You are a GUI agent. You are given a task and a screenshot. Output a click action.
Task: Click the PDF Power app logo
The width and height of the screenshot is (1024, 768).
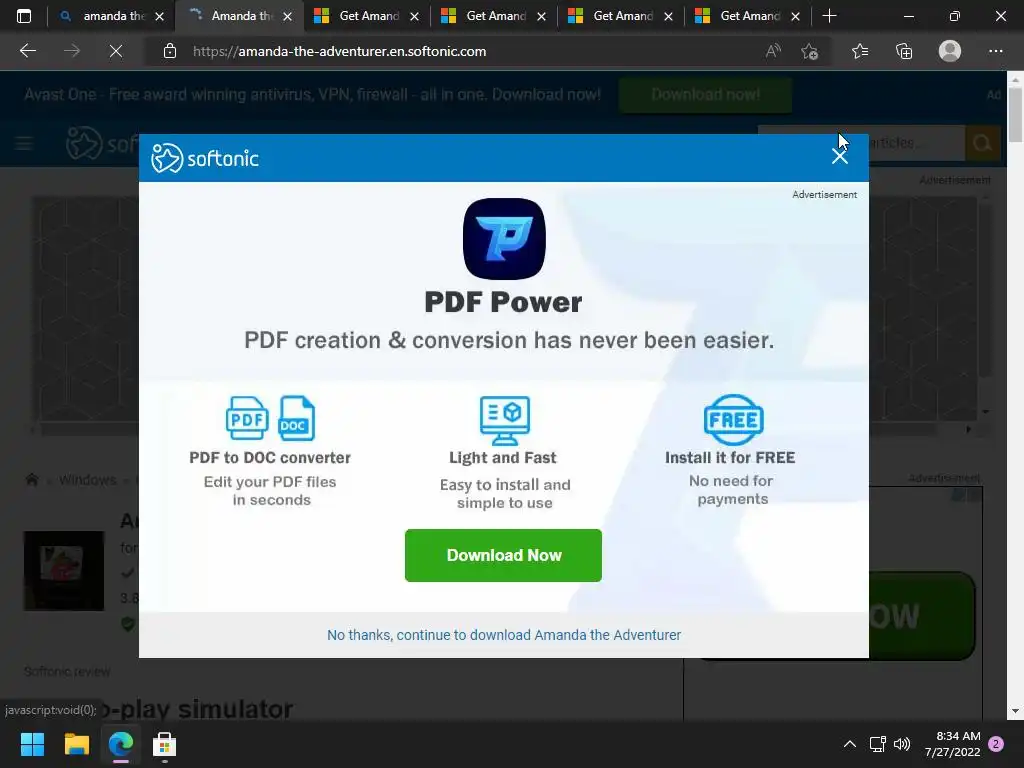(x=504, y=239)
